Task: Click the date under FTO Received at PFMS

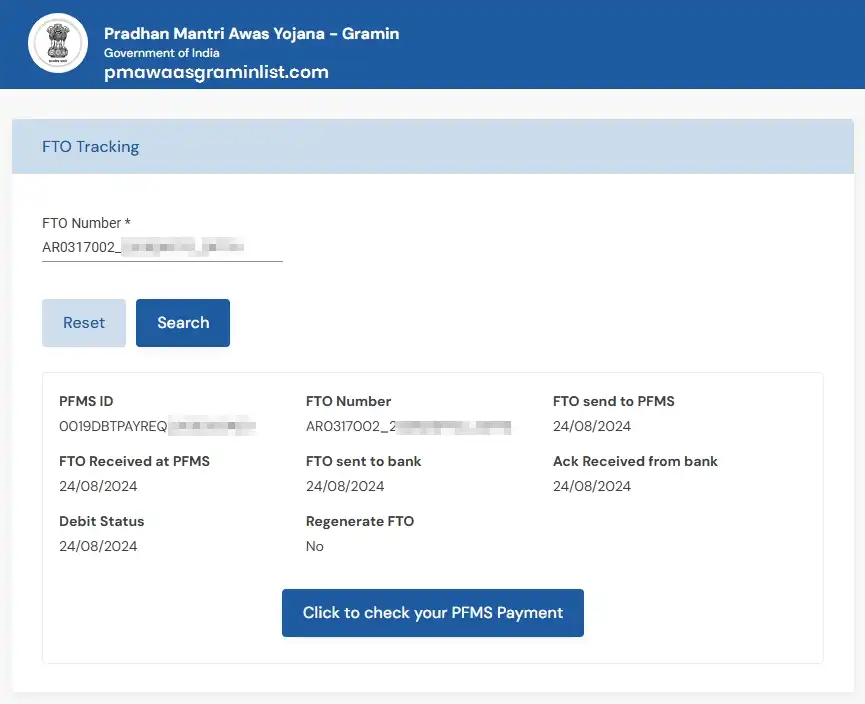Action: (98, 487)
